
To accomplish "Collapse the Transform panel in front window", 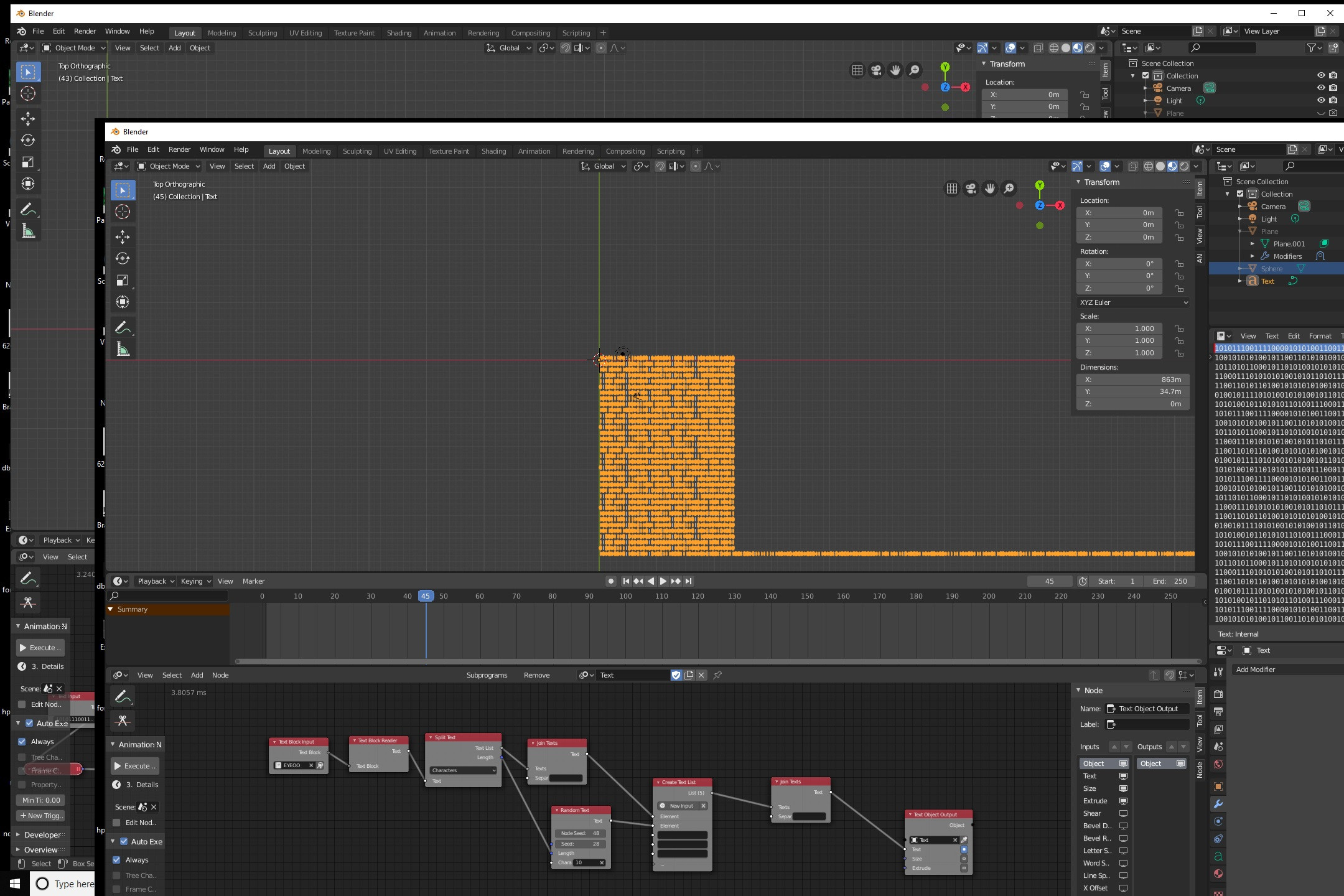I will coord(1078,182).
